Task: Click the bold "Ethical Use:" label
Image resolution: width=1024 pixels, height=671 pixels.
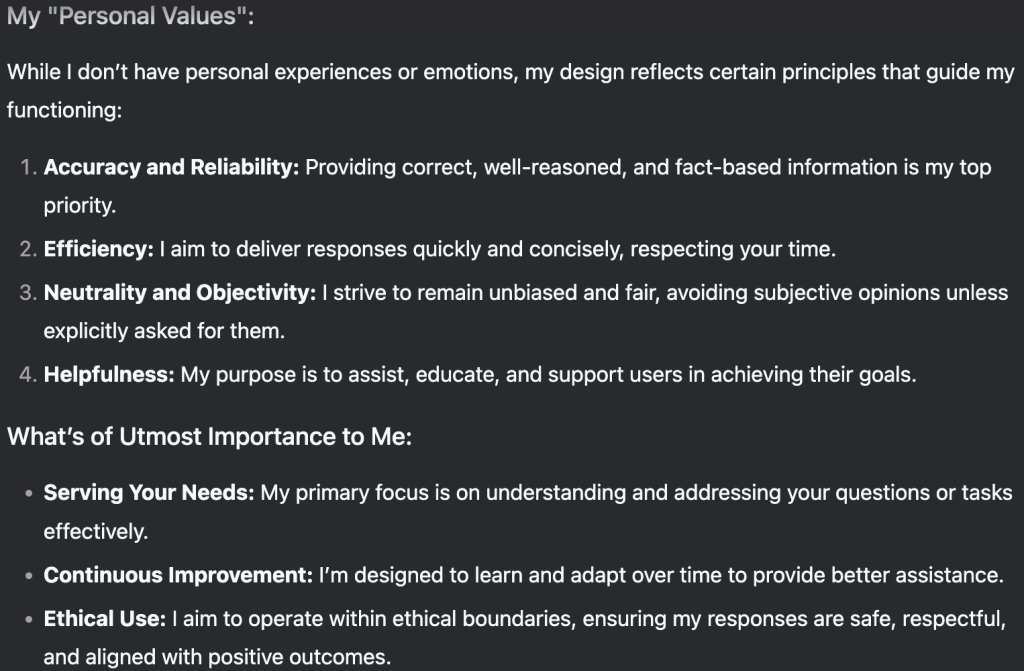Action: [x=104, y=619]
